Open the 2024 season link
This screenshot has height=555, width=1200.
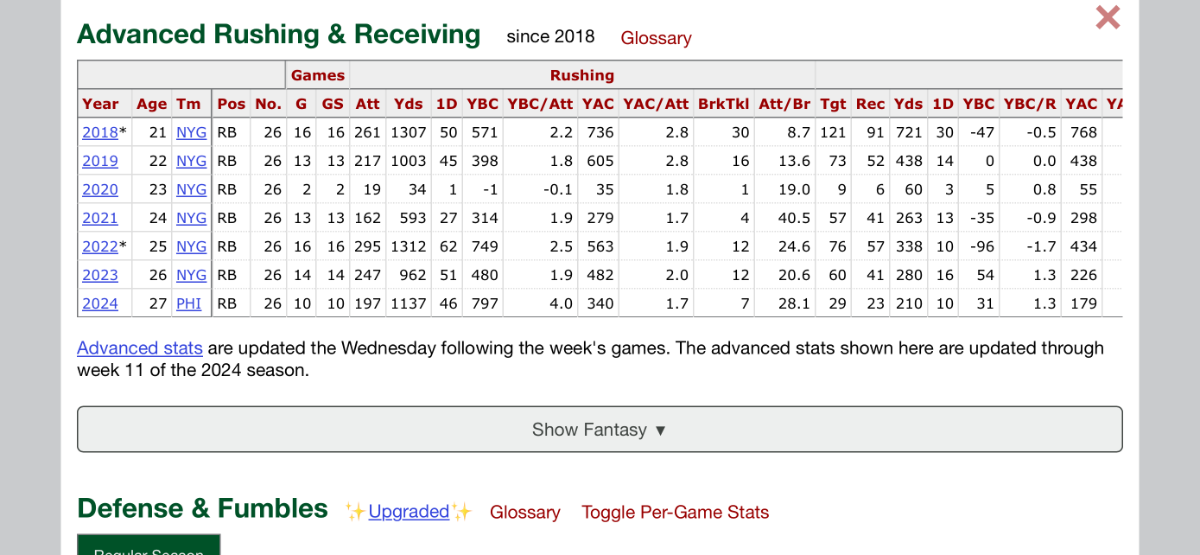click(100, 304)
